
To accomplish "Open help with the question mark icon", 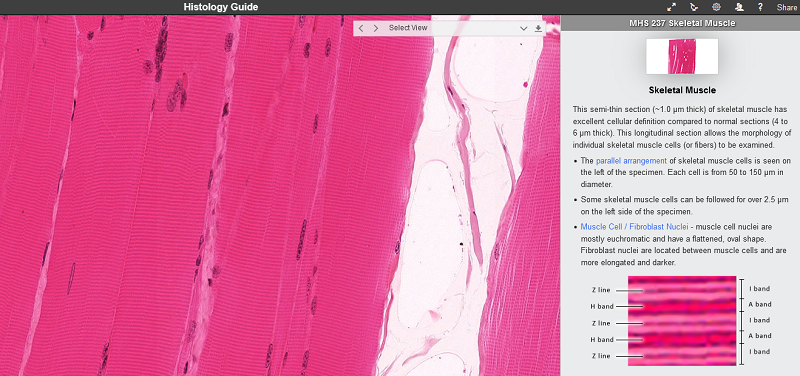I will (760, 7).
